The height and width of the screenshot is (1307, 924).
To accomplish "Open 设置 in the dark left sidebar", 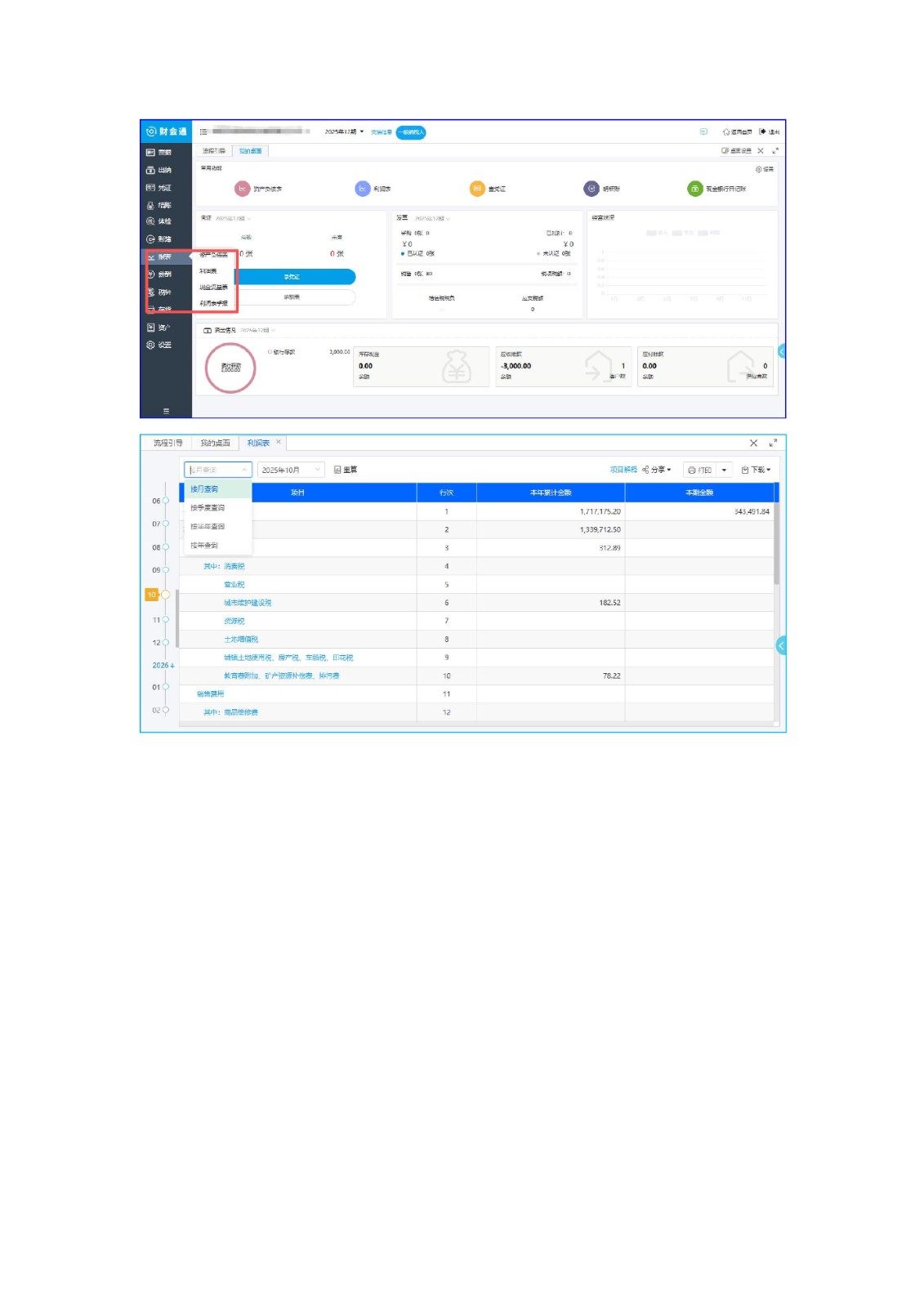I will point(158,345).
